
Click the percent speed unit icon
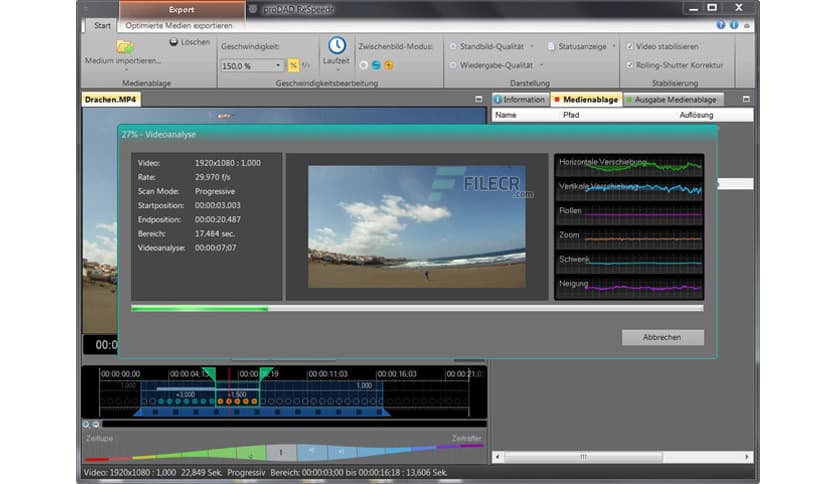(293, 65)
